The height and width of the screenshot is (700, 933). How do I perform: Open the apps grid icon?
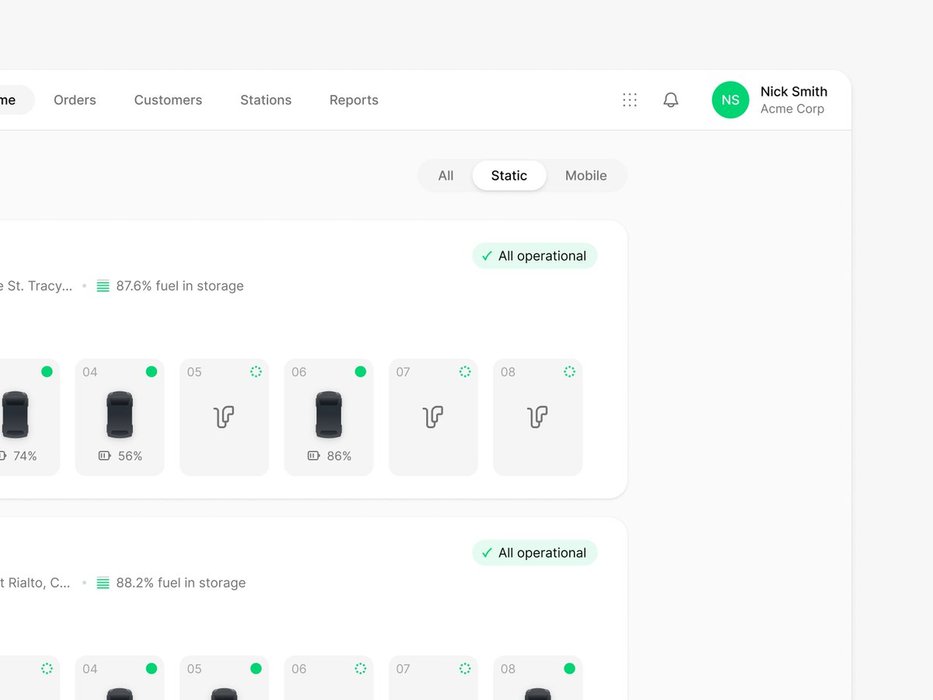tap(629, 100)
